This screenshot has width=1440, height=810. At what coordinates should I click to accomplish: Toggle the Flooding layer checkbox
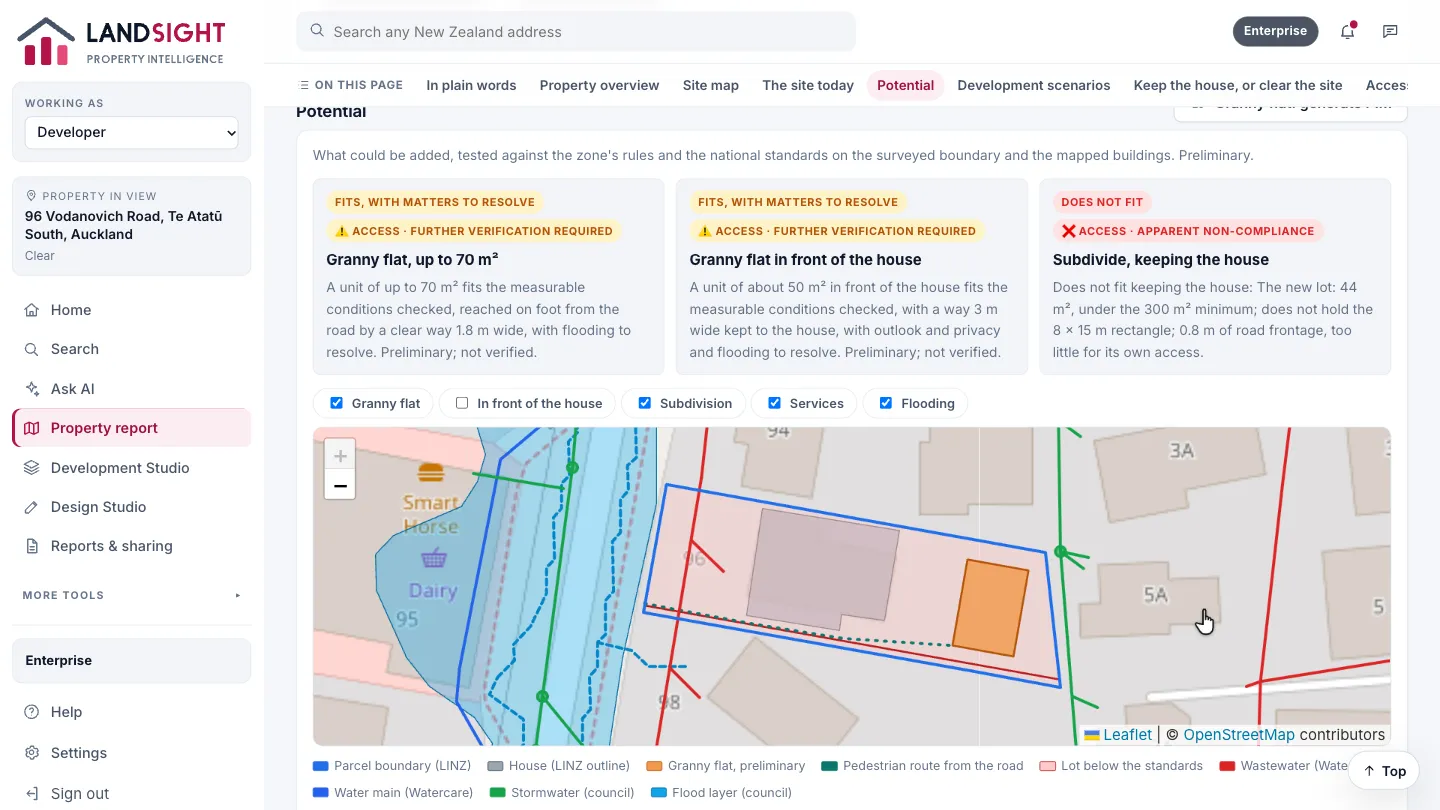point(885,403)
